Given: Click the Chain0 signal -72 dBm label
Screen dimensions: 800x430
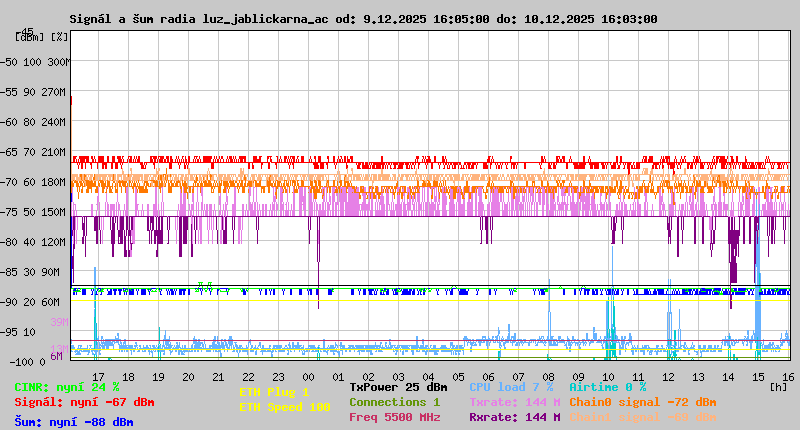Looking at the screenshot, I should pos(642,402).
